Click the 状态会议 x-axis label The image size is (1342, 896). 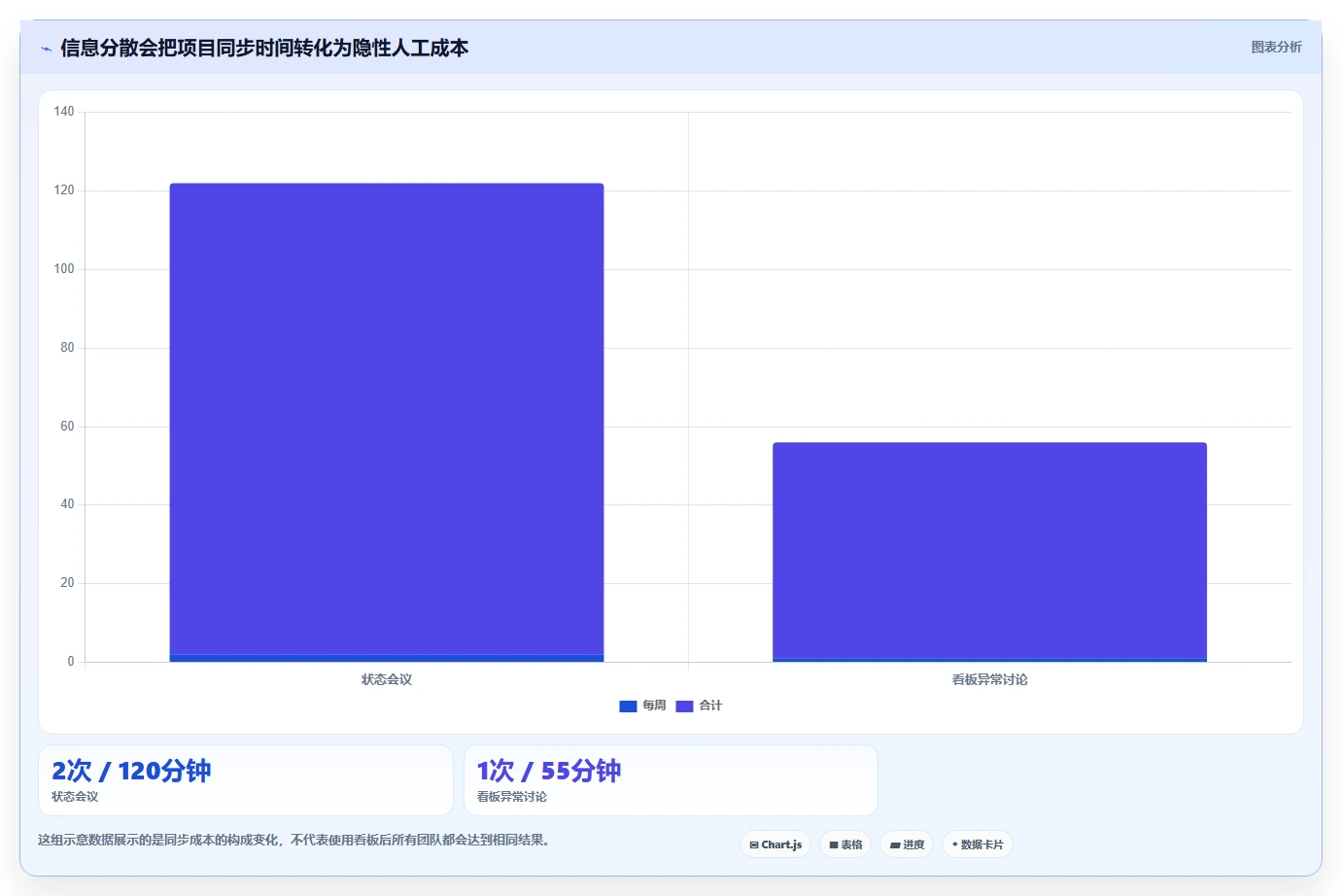pos(387,679)
